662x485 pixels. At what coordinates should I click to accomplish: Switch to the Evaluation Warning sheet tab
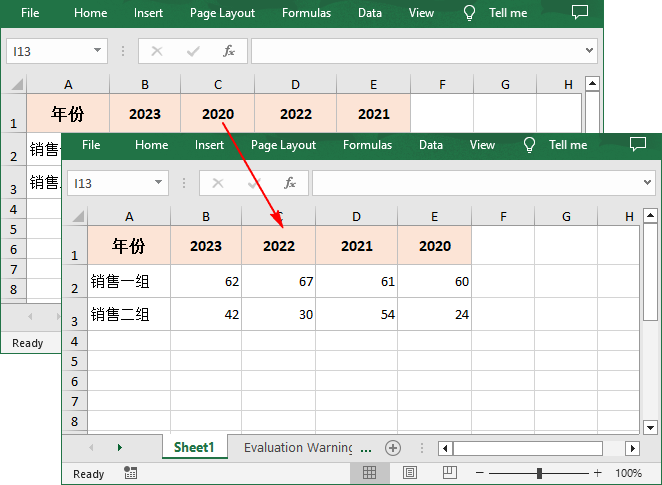[x=298, y=447]
